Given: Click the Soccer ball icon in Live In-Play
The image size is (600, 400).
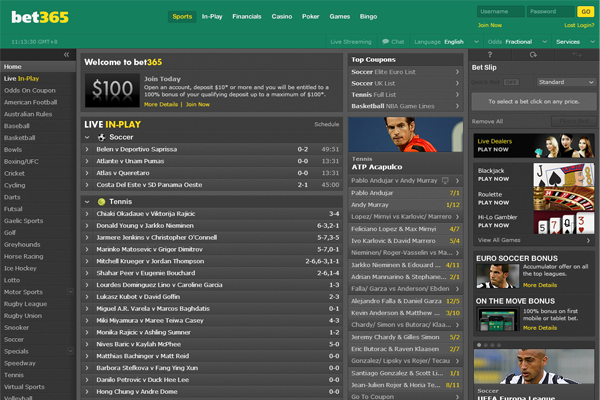Looking at the screenshot, I should tap(101, 137).
